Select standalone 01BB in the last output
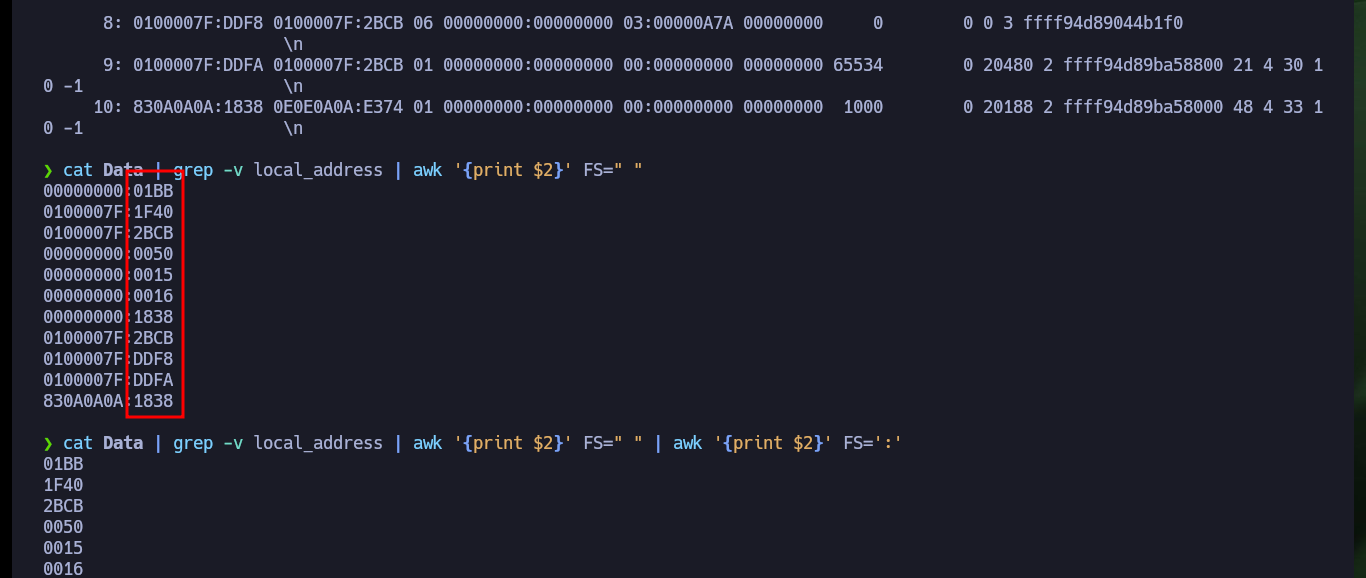 point(63,464)
